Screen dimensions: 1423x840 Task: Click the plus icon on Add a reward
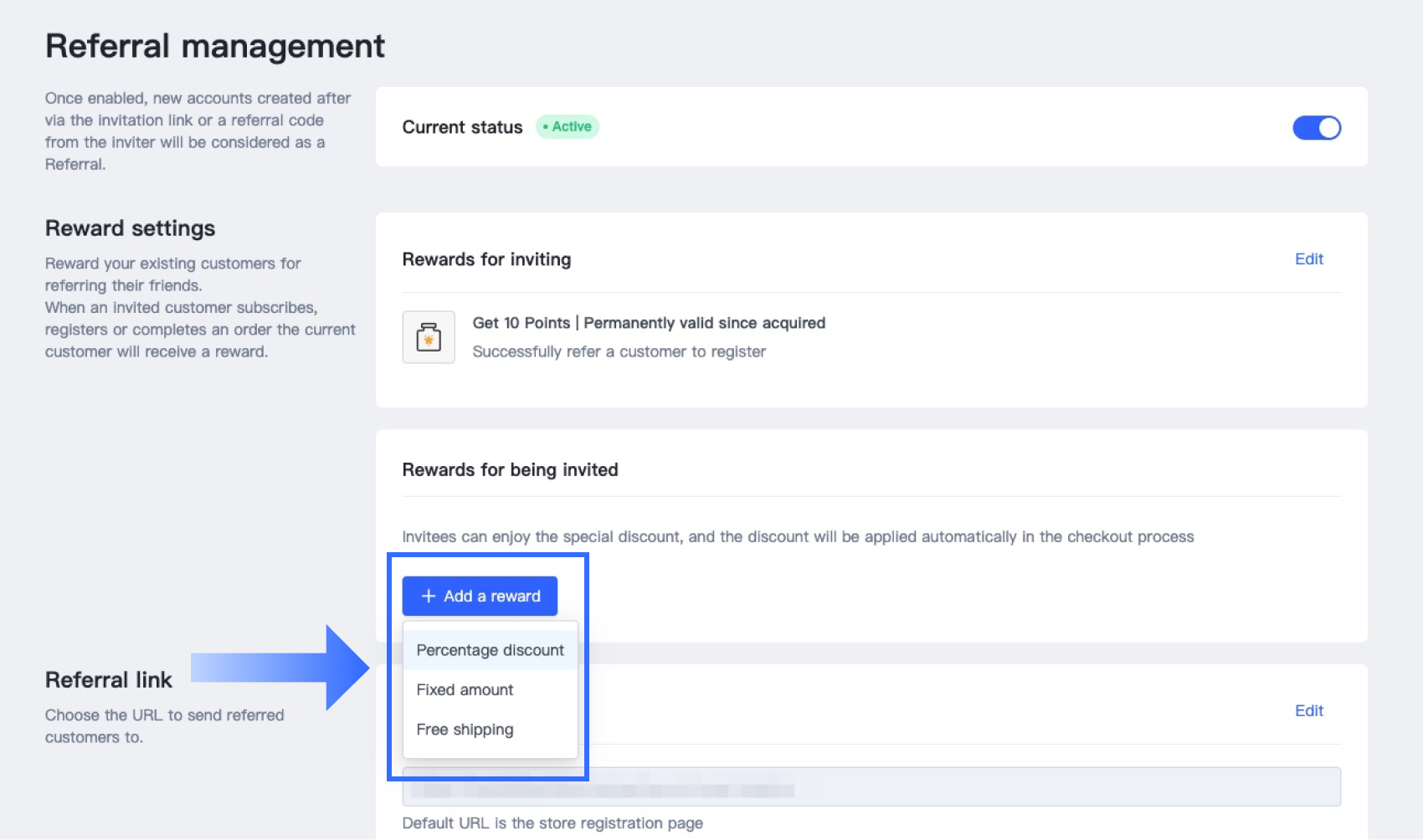[429, 596]
